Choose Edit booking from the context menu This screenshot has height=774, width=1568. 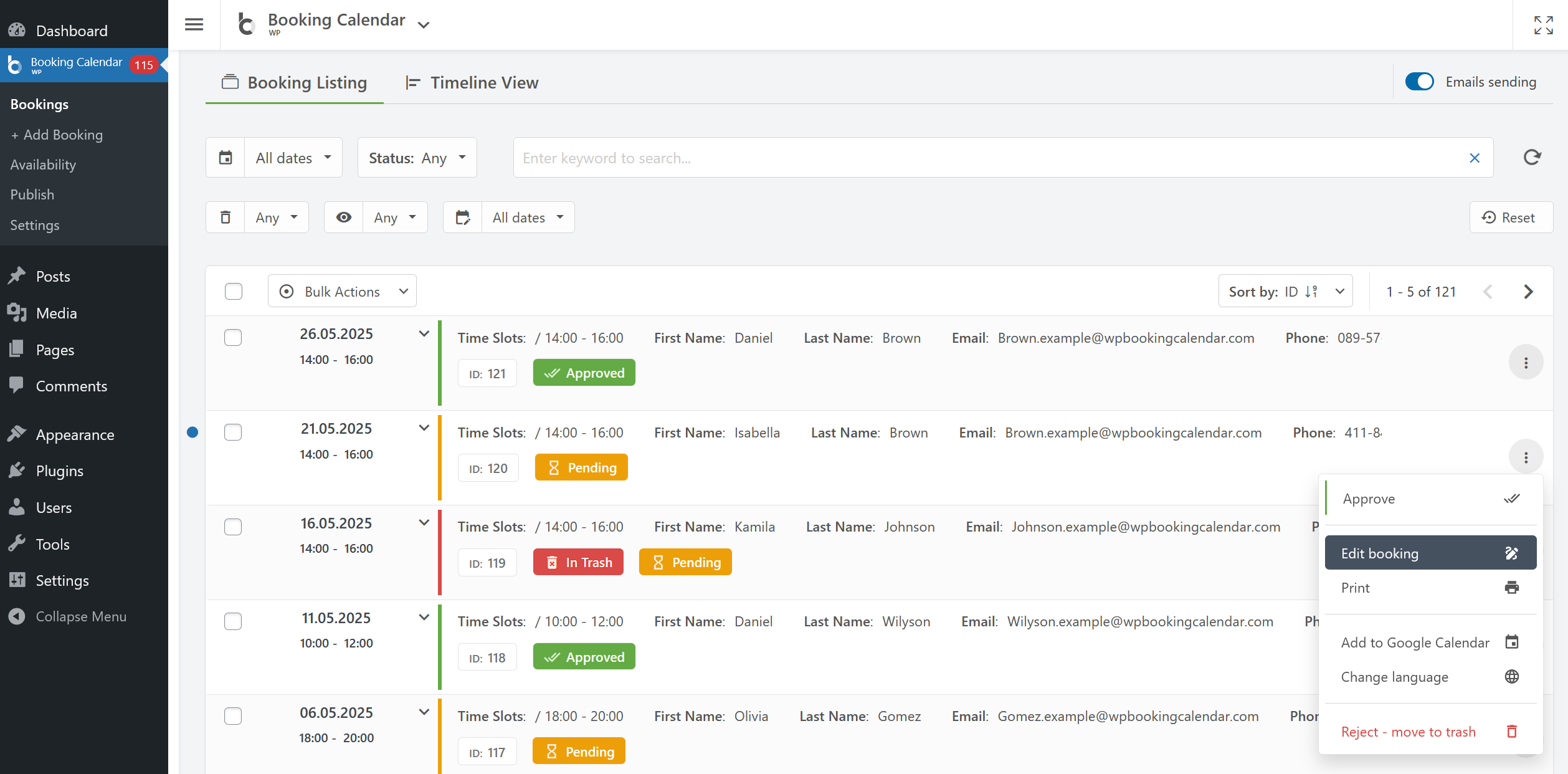(1430, 553)
